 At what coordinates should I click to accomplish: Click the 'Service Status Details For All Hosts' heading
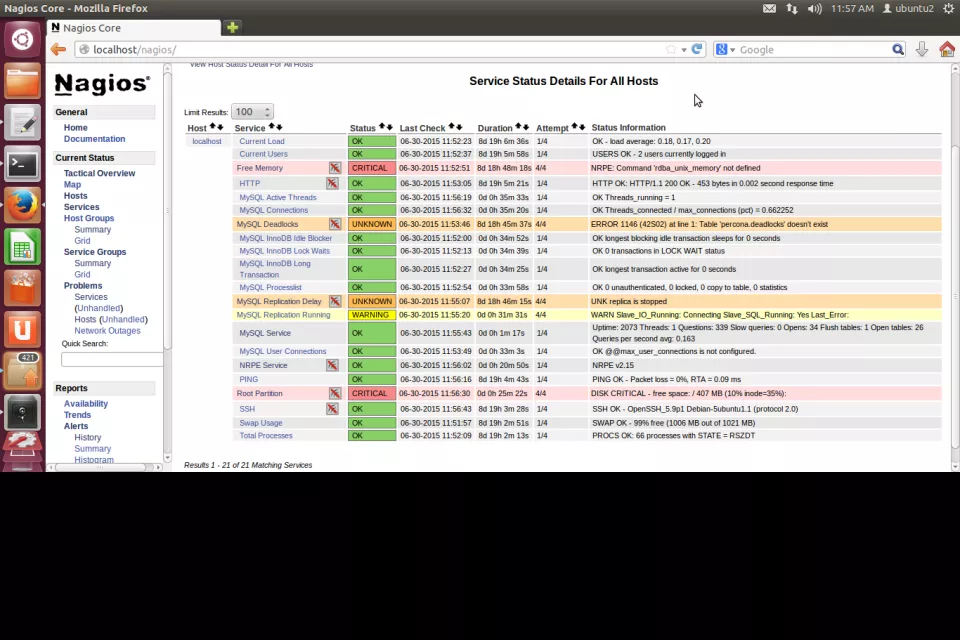563,81
